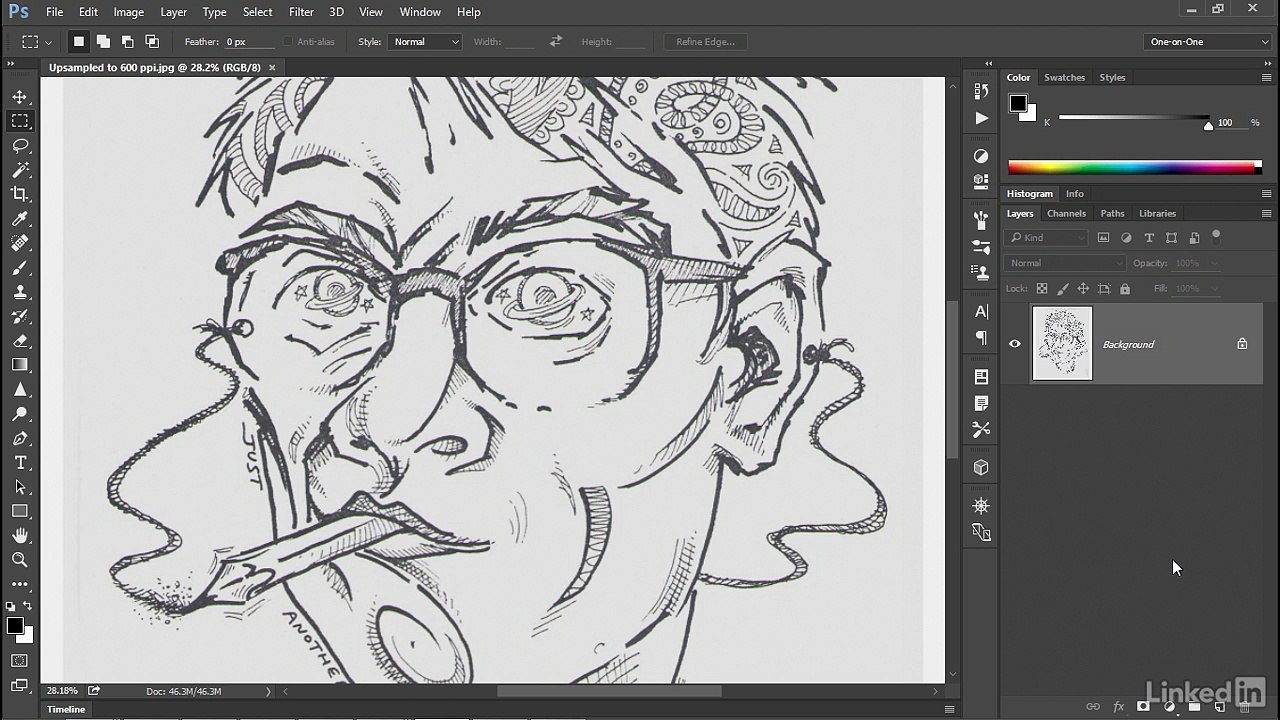1280x720 pixels.
Task: Select the Clone Stamp tool
Action: click(20, 292)
